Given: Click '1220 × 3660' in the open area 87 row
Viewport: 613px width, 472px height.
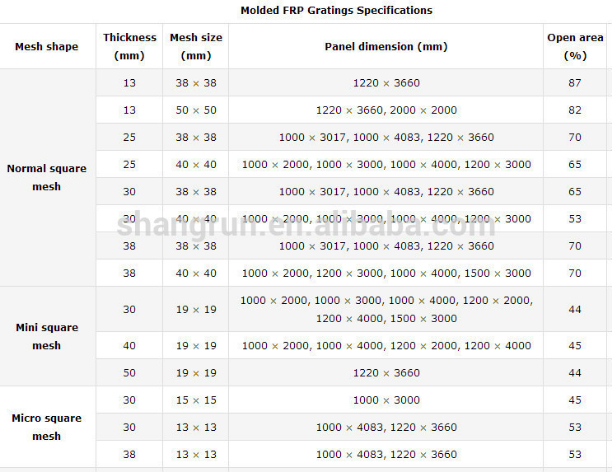Looking at the screenshot, I should [x=386, y=83].
